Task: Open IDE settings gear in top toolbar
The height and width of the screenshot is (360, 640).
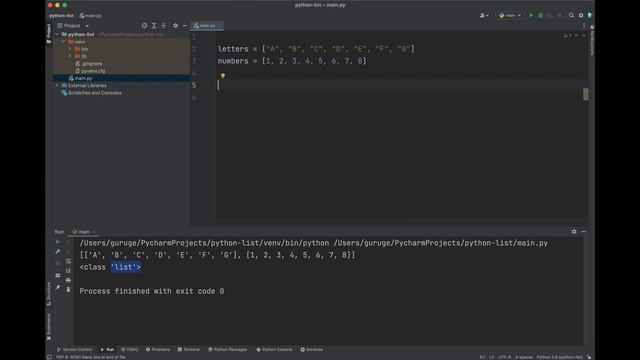Action: (x=581, y=16)
